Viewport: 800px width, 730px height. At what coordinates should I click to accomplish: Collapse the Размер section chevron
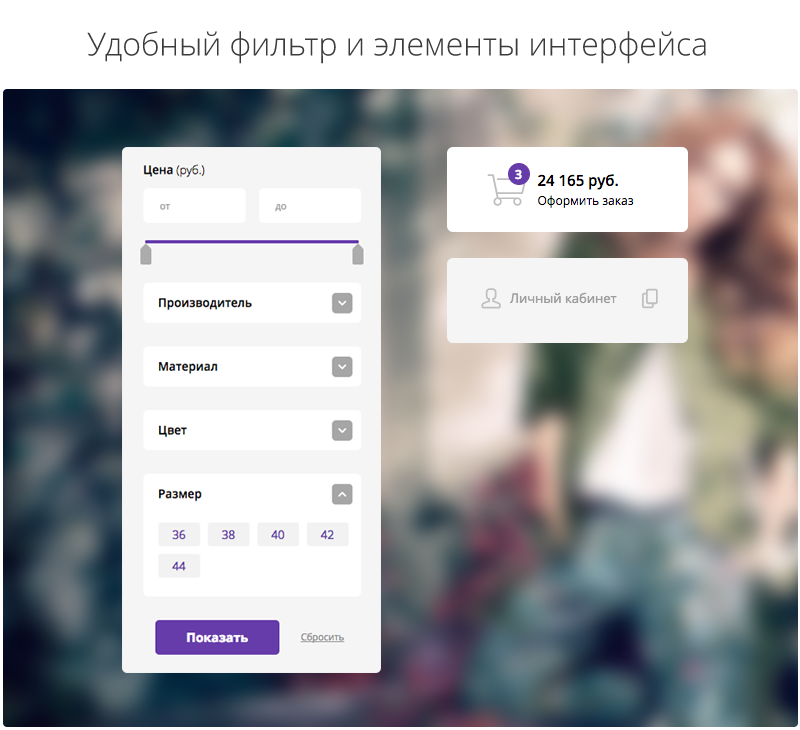(x=342, y=494)
